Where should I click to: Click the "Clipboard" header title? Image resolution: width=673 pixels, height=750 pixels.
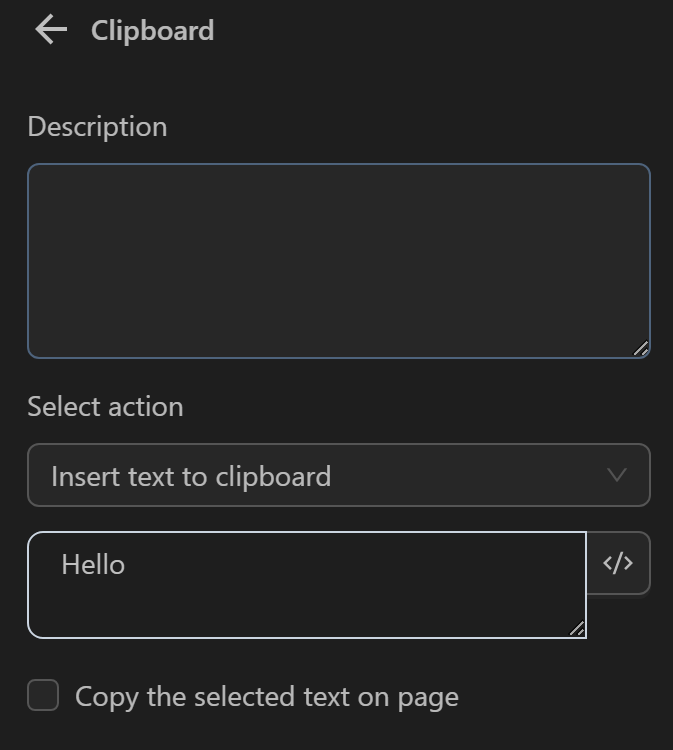[x=152, y=31]
